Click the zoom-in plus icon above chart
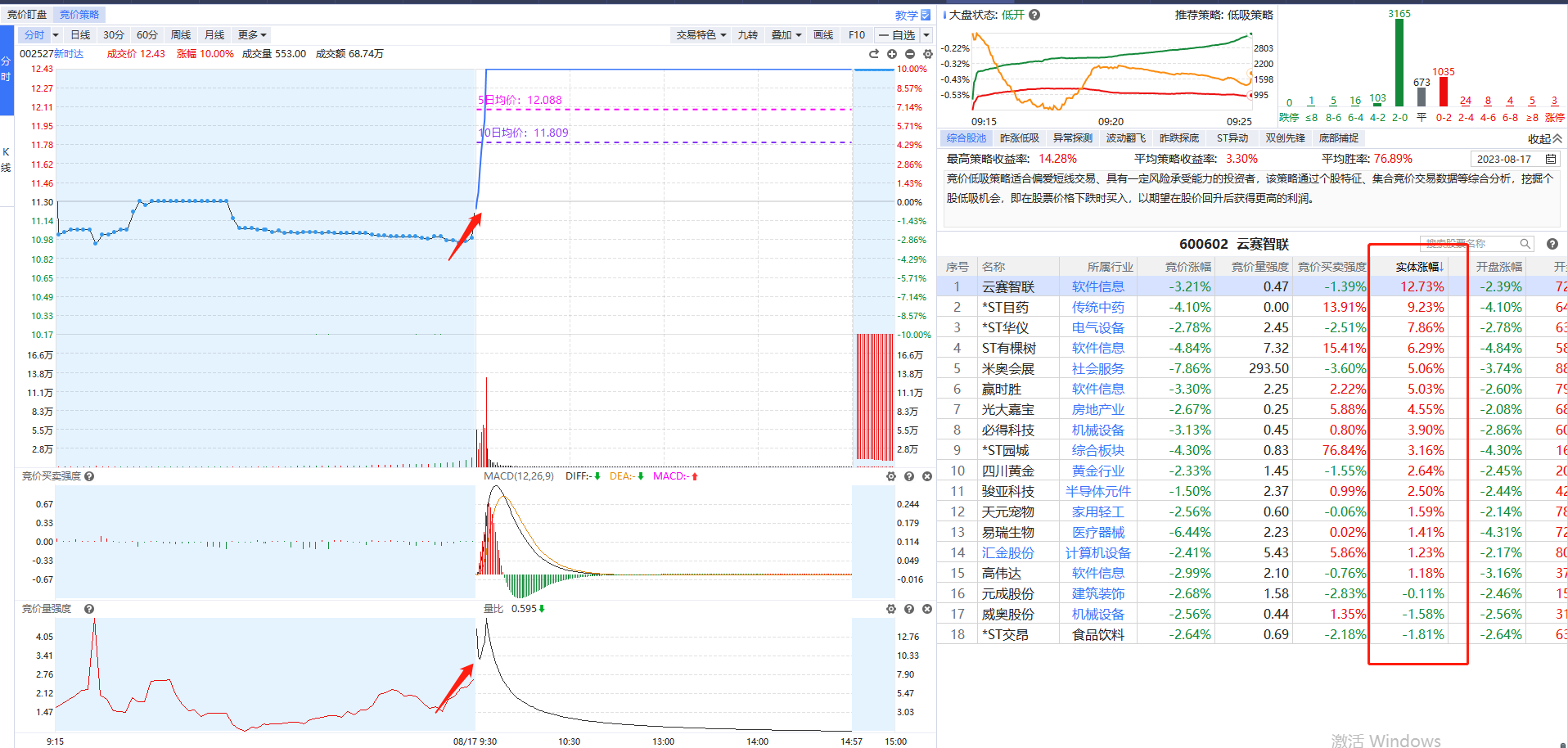 point(892,54)
